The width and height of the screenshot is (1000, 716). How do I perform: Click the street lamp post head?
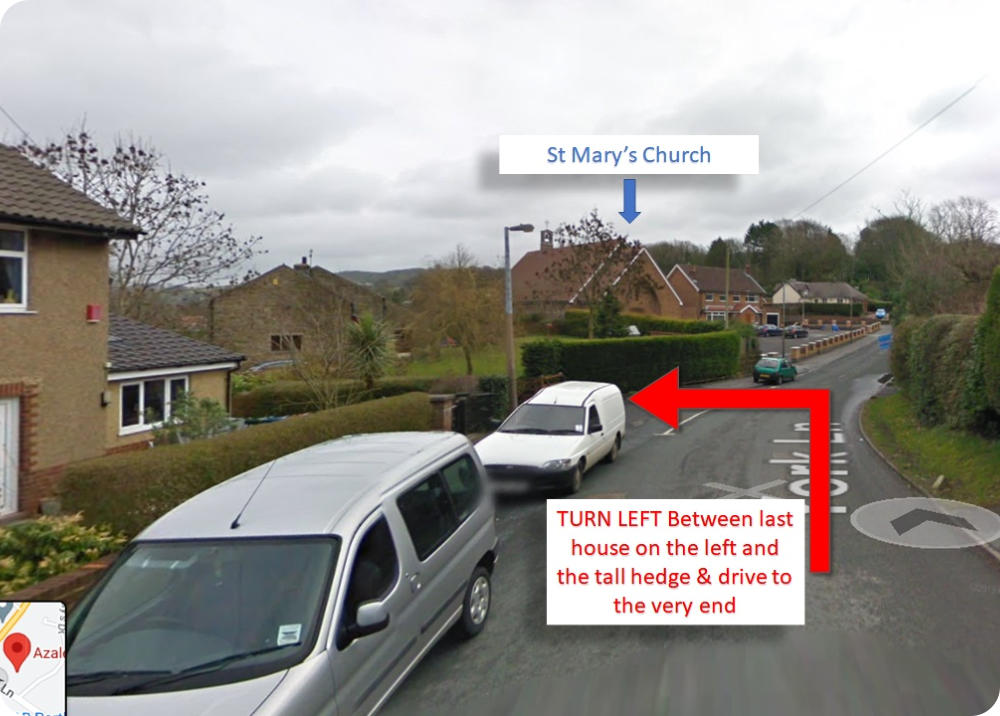click(520, 228)
